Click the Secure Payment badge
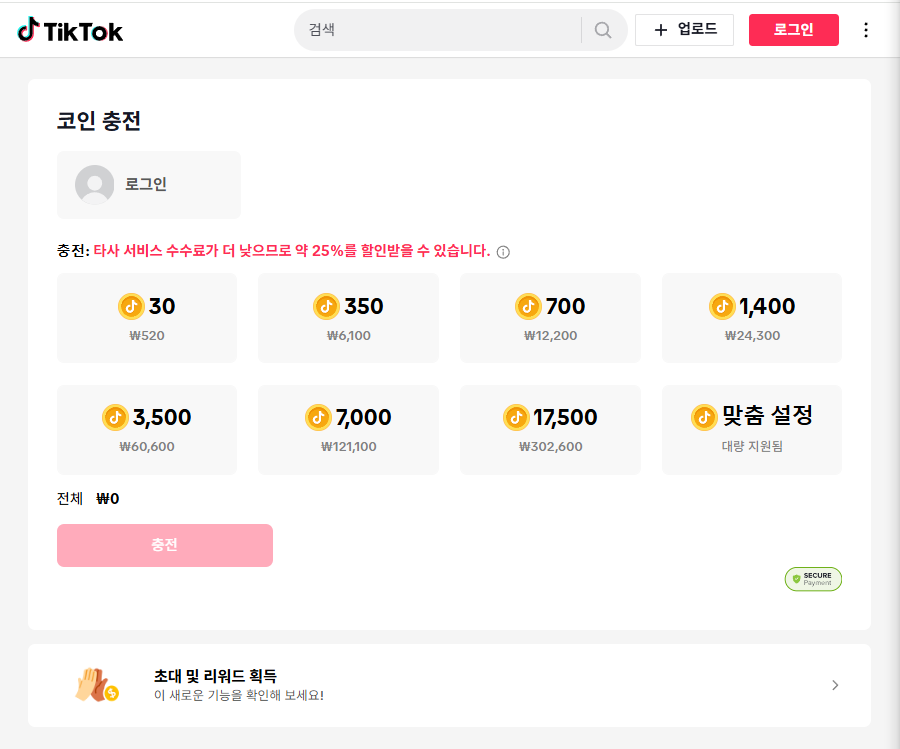The height and width of the screenshot is (749, 900). [x=813, y=579]
